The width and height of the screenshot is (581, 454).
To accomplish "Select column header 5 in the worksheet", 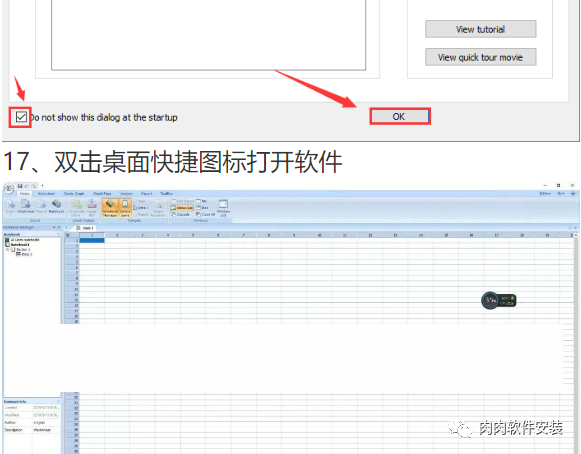I will point(193,235).
